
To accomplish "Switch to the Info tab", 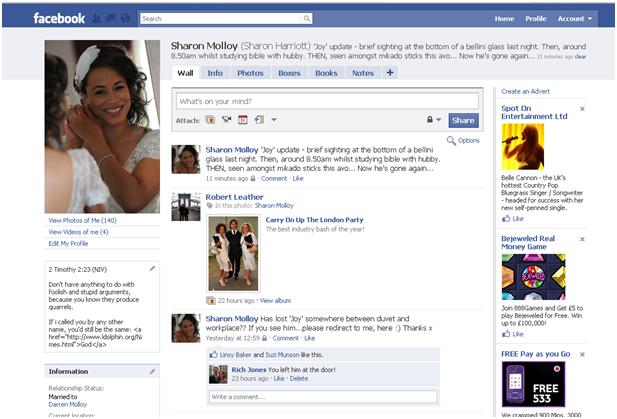I will [215, 73].
